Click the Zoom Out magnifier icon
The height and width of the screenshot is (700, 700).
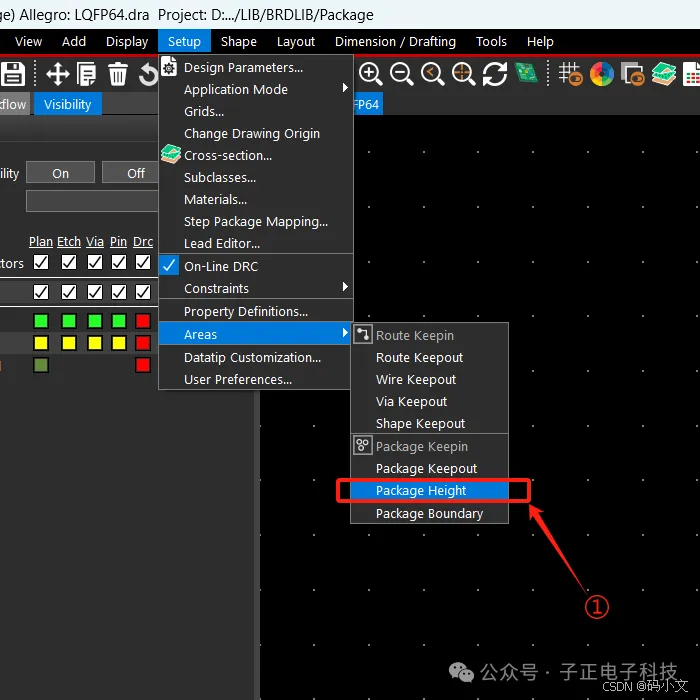click(401, 74)
